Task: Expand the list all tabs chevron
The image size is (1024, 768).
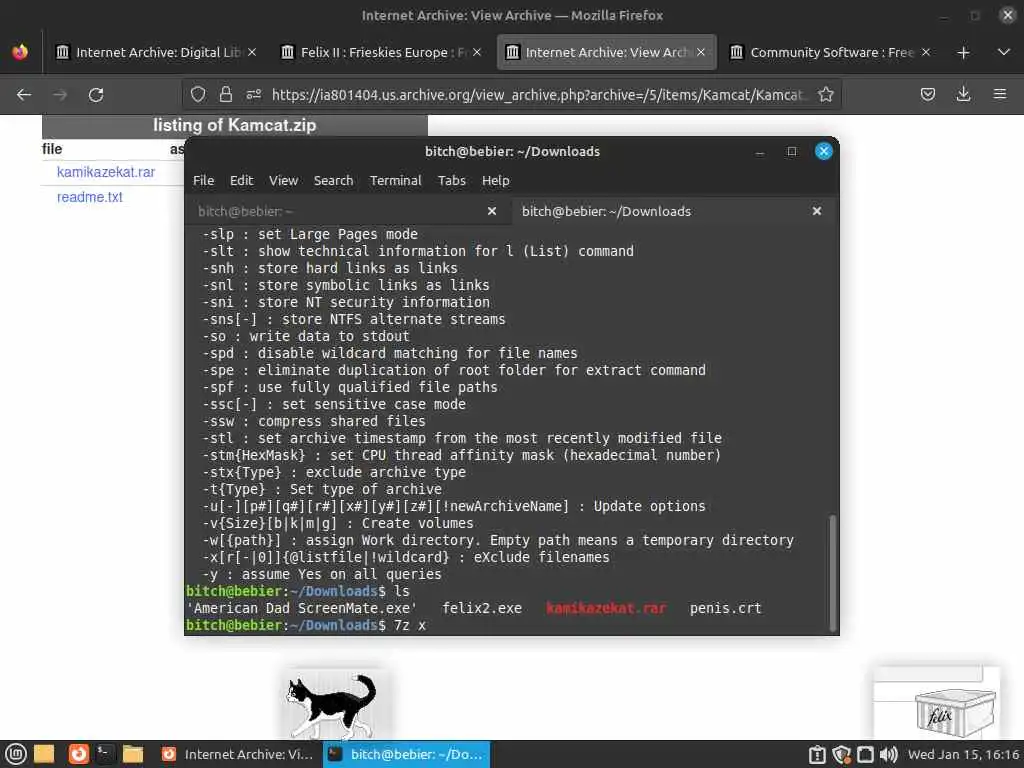Action: pos(1004,52)
